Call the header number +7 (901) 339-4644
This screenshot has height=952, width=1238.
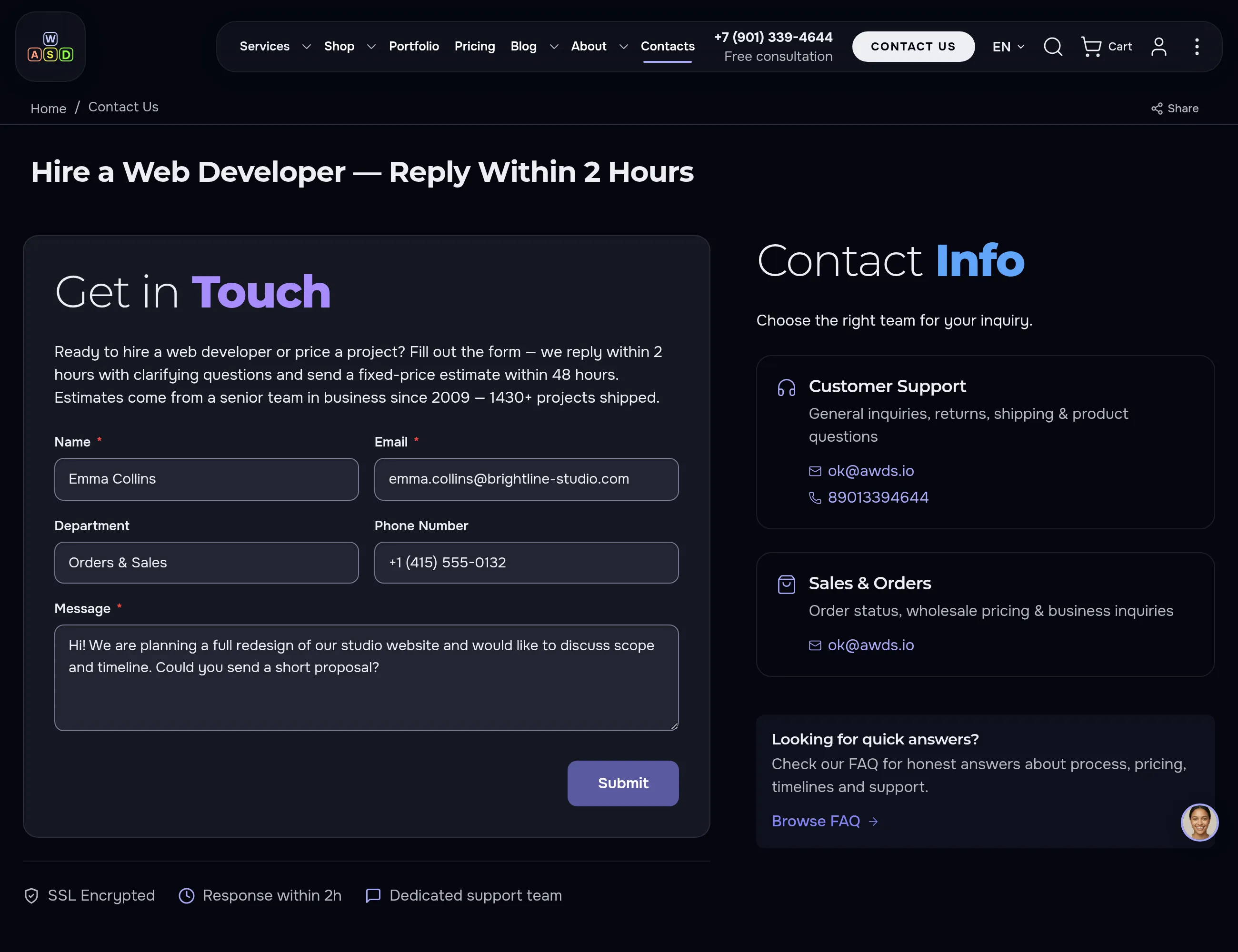point(773,38)
